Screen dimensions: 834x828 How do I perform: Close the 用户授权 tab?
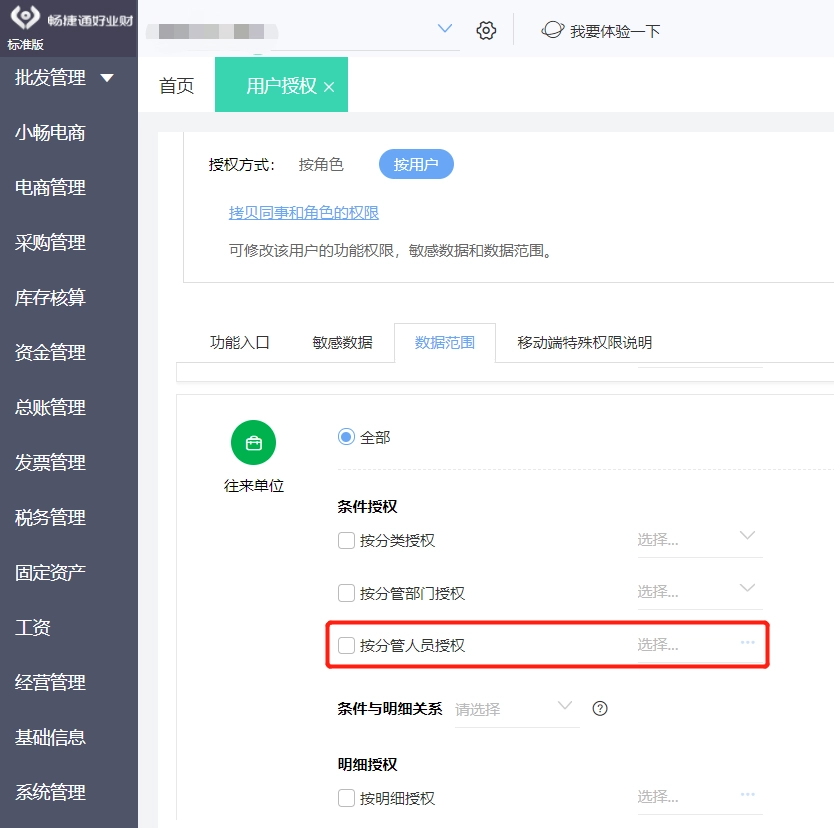(x=329, y=87)
